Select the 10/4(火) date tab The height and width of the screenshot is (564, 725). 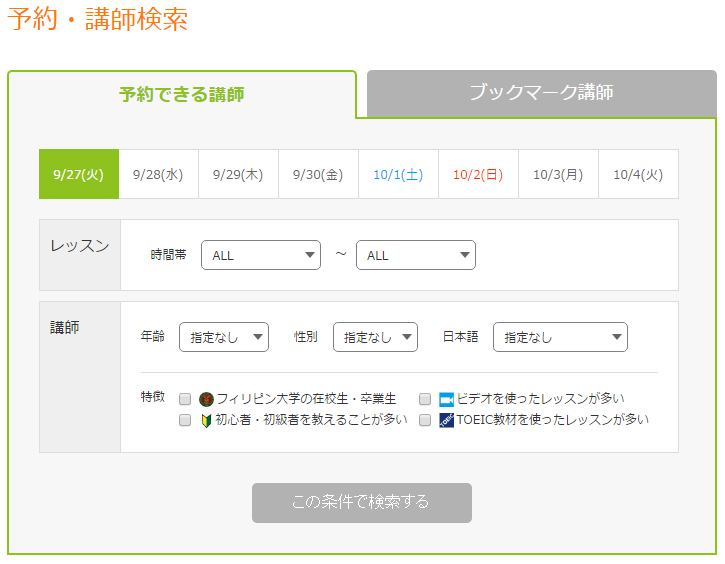coord(638,174)
